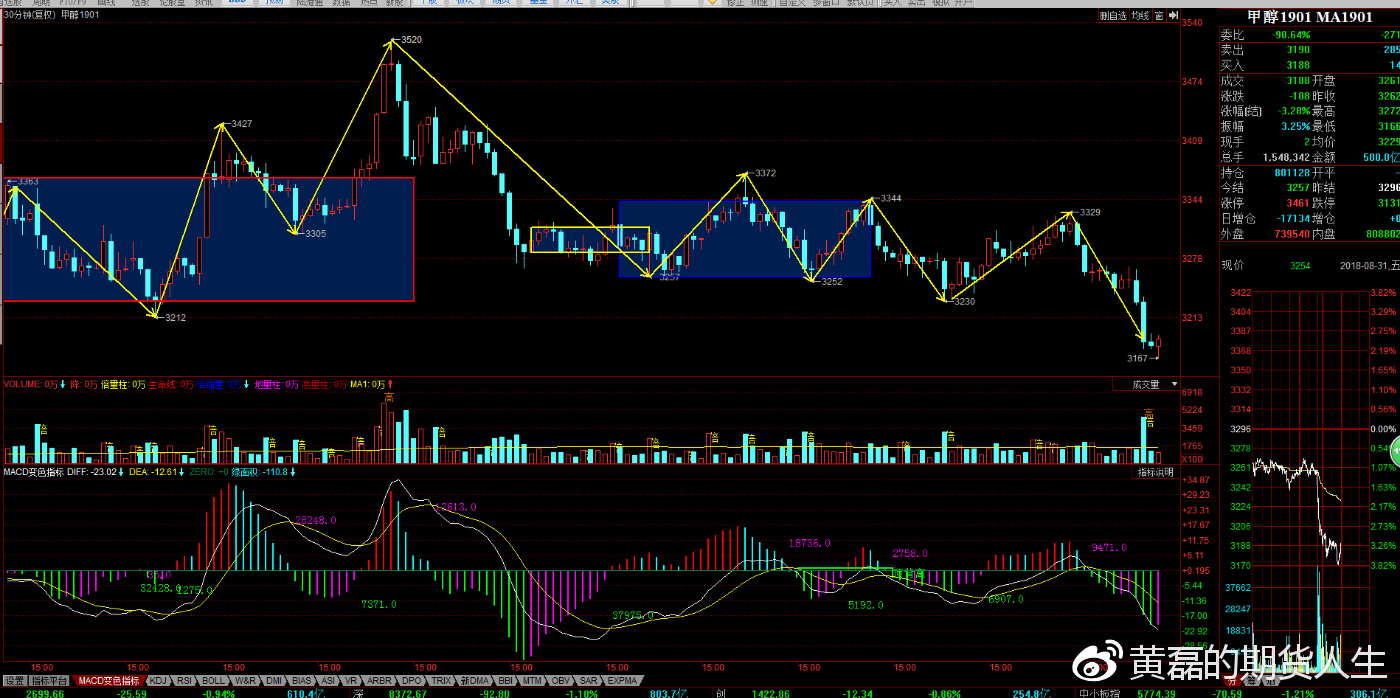
Task: Select the DPO indicator tab
Action: coord(412,680)
